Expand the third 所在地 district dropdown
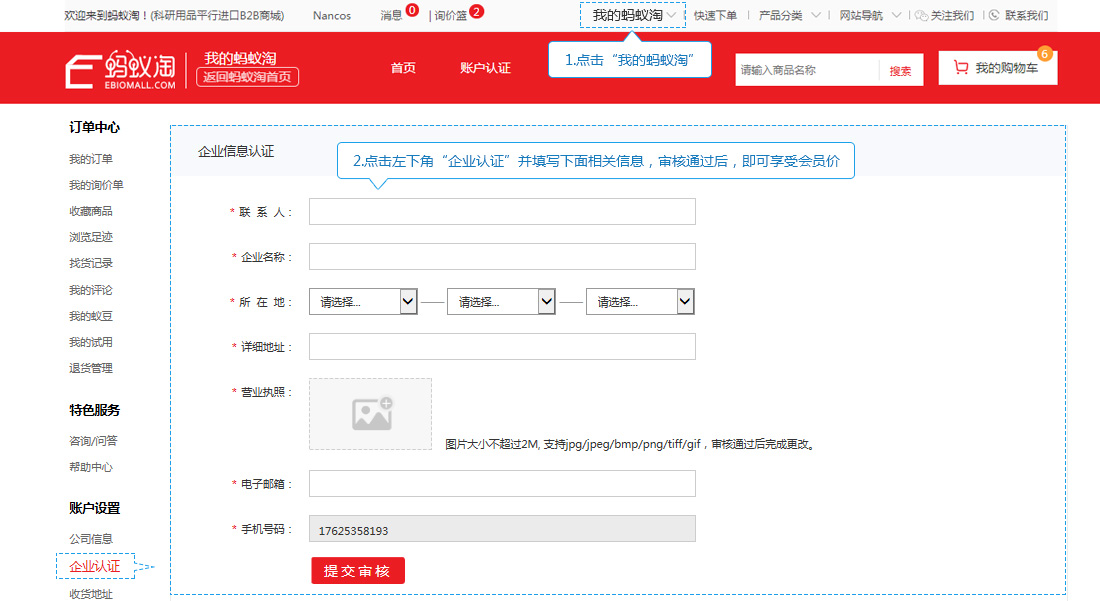 point(640,302)
